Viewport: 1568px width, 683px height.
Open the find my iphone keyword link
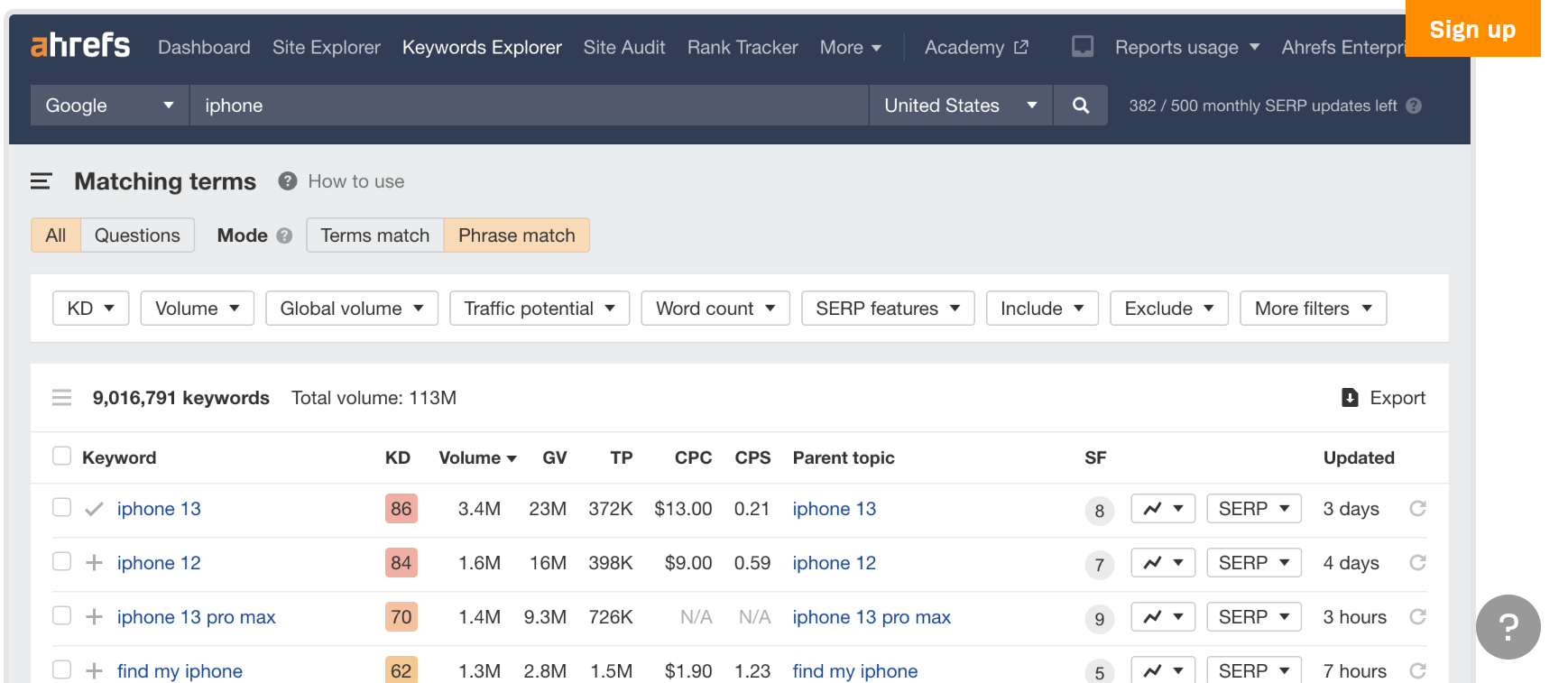180,671
